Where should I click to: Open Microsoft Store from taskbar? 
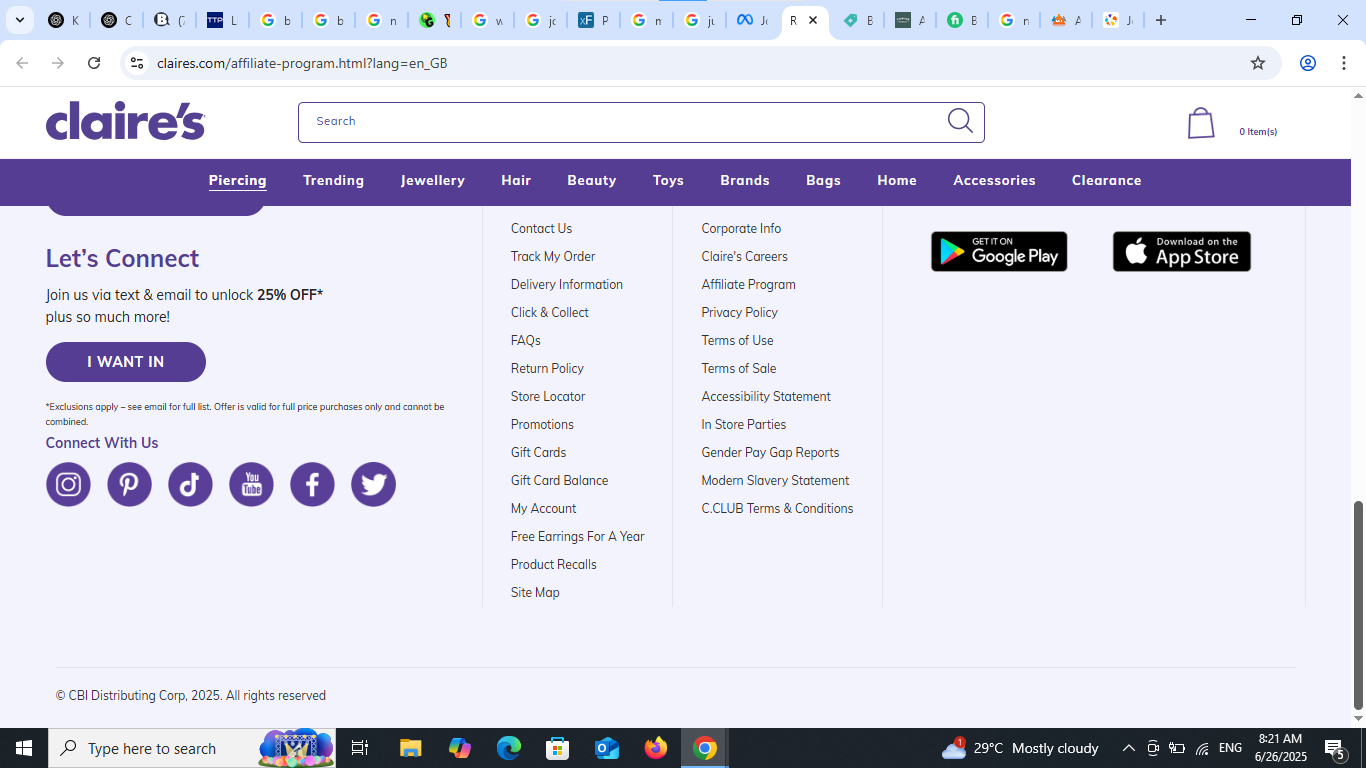[x=558, y=748]
